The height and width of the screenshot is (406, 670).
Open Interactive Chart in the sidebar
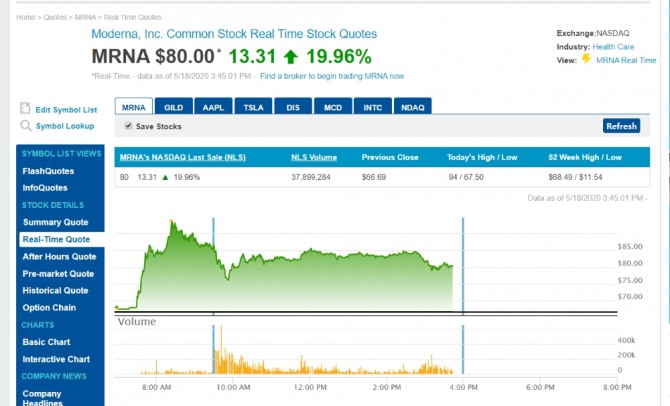pos(56,359)
